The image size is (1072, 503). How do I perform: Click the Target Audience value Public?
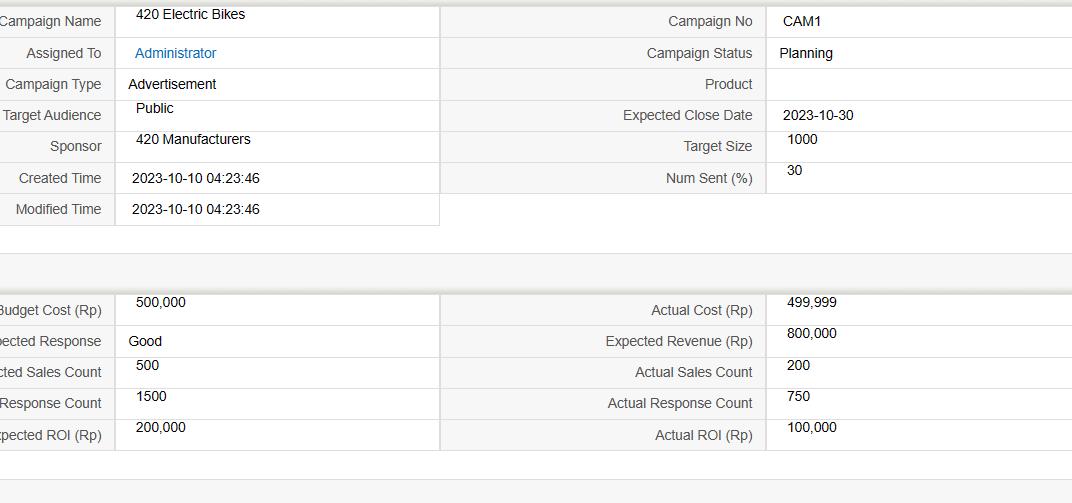point(155,108)
